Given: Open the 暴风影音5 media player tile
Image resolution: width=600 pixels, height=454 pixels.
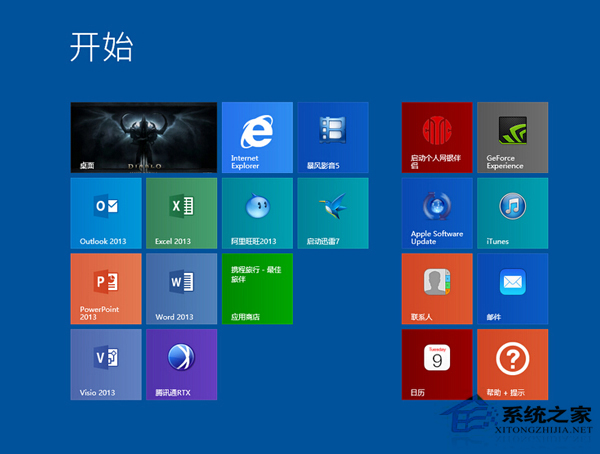Looking at the screenshot, I should [333, 137].
